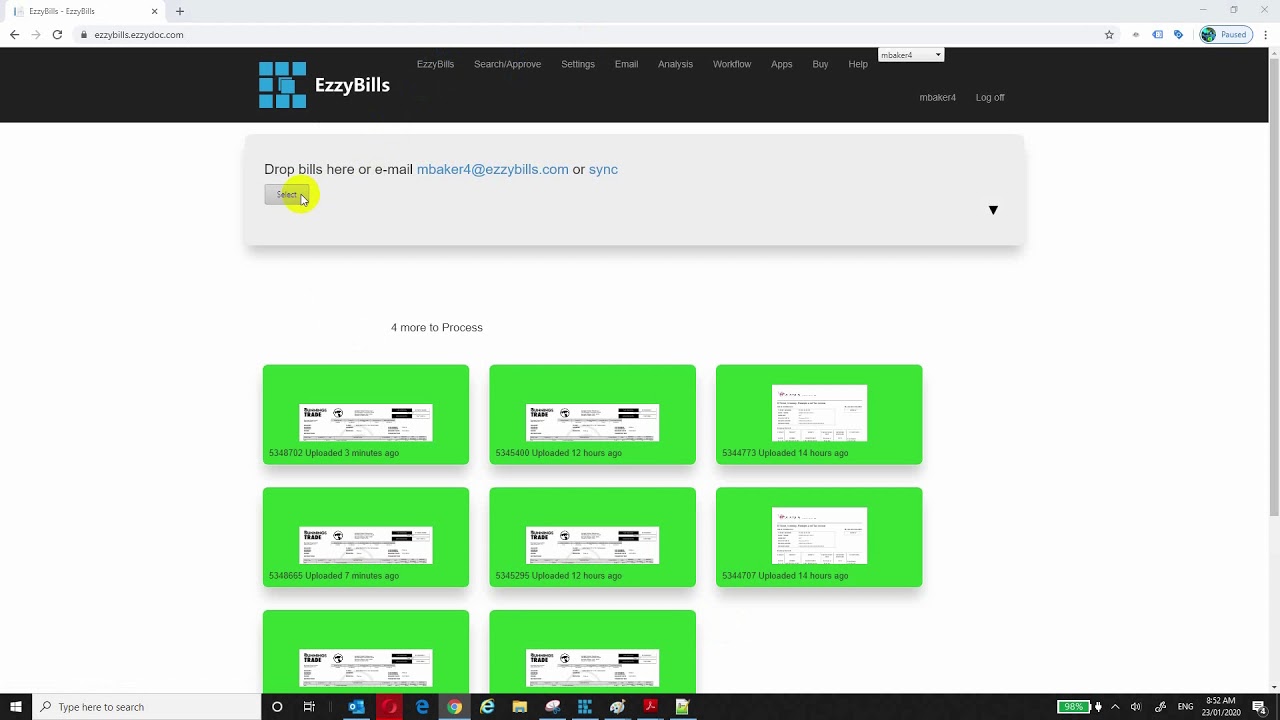View site security lock info

tap(84, 35)
